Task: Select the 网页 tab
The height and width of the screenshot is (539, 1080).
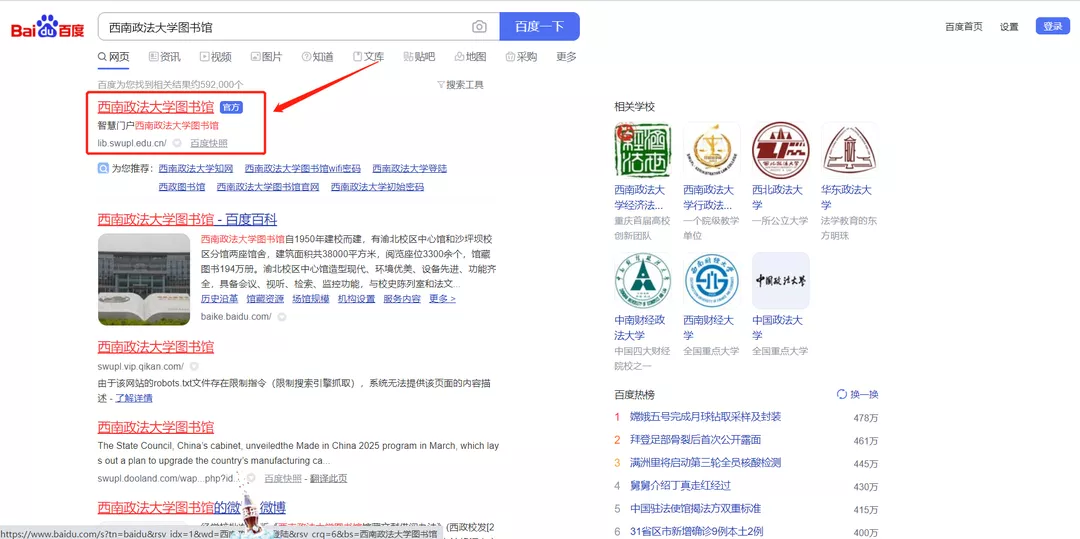Action: click(x=114, y=57)
